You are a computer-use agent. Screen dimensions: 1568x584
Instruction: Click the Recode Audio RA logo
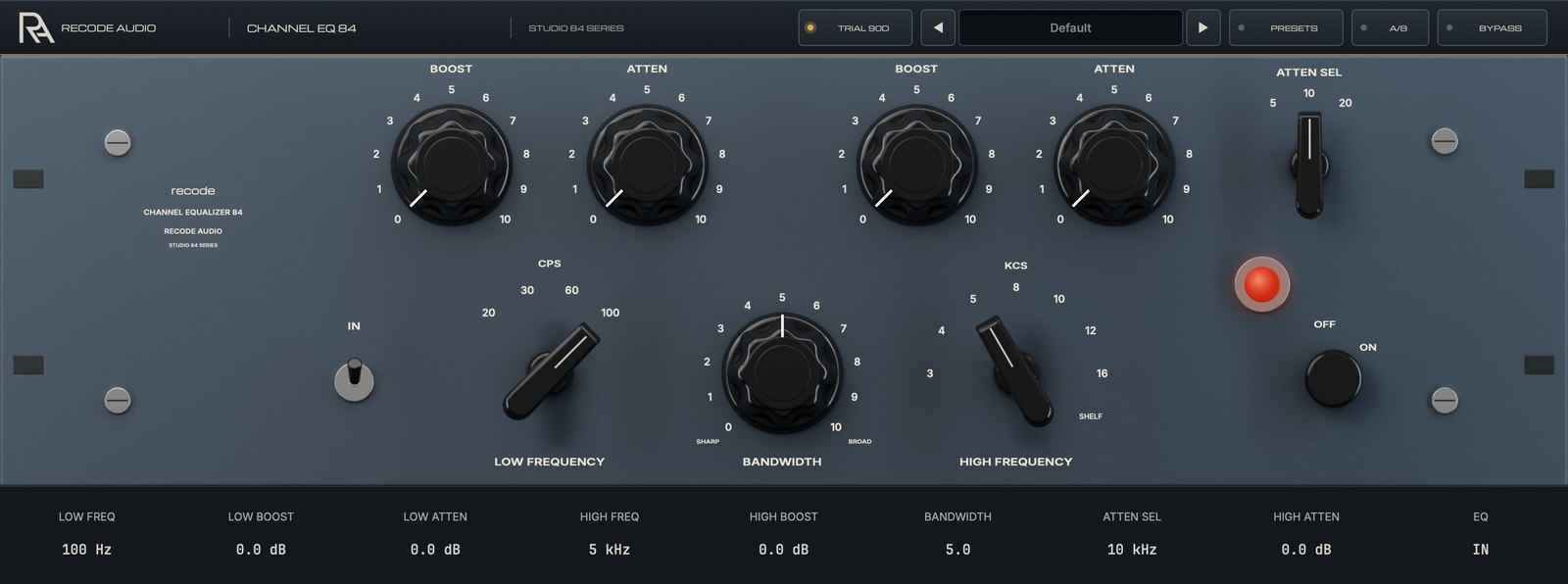pyautogui.click(x=36, y=27)
